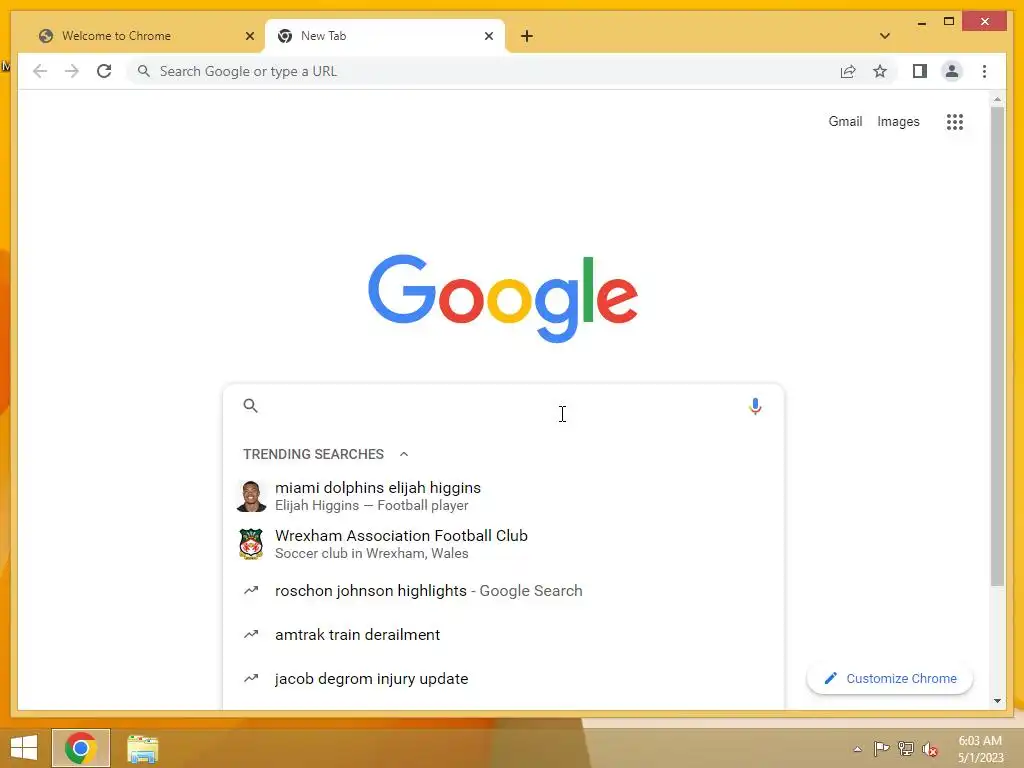
Task: Select the New Tab tab
Action: pos(385,36)
